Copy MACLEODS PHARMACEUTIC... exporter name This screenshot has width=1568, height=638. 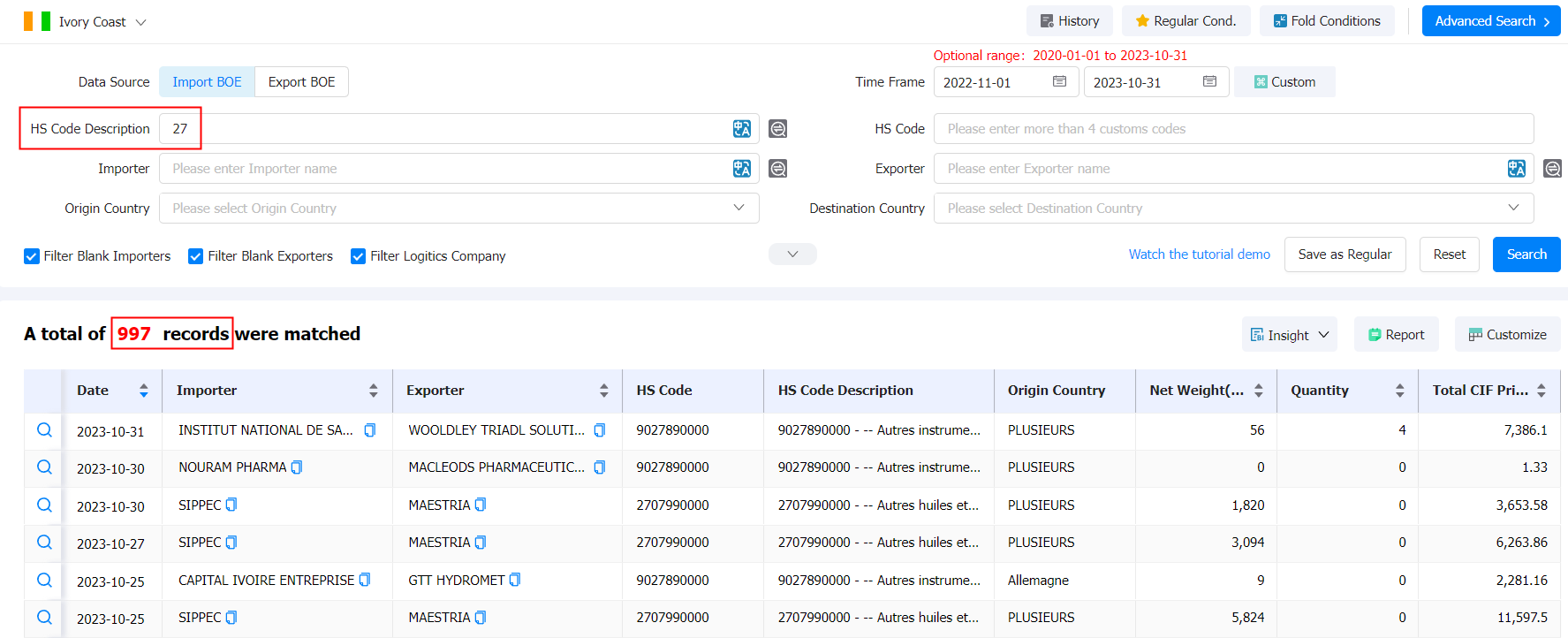(600, 467)
